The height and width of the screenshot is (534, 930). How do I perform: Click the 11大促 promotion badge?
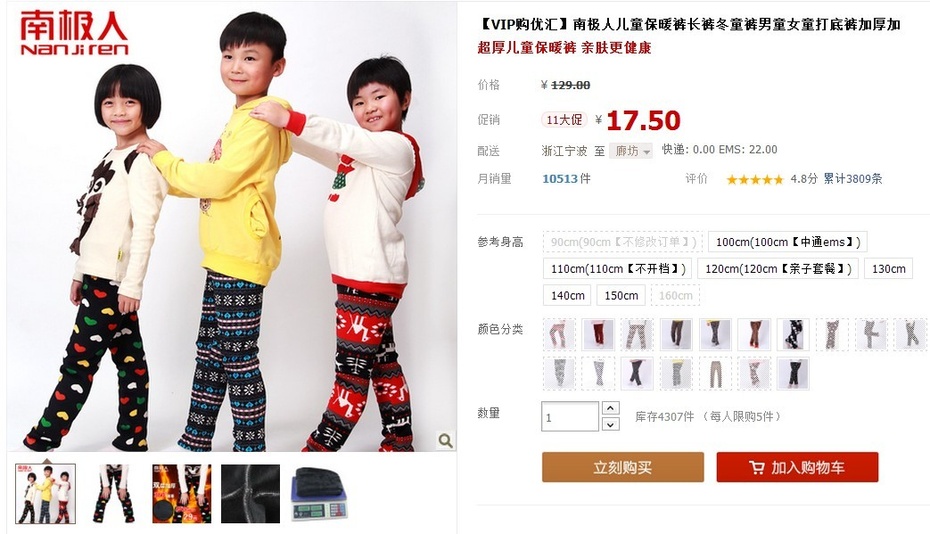point(563,120)
